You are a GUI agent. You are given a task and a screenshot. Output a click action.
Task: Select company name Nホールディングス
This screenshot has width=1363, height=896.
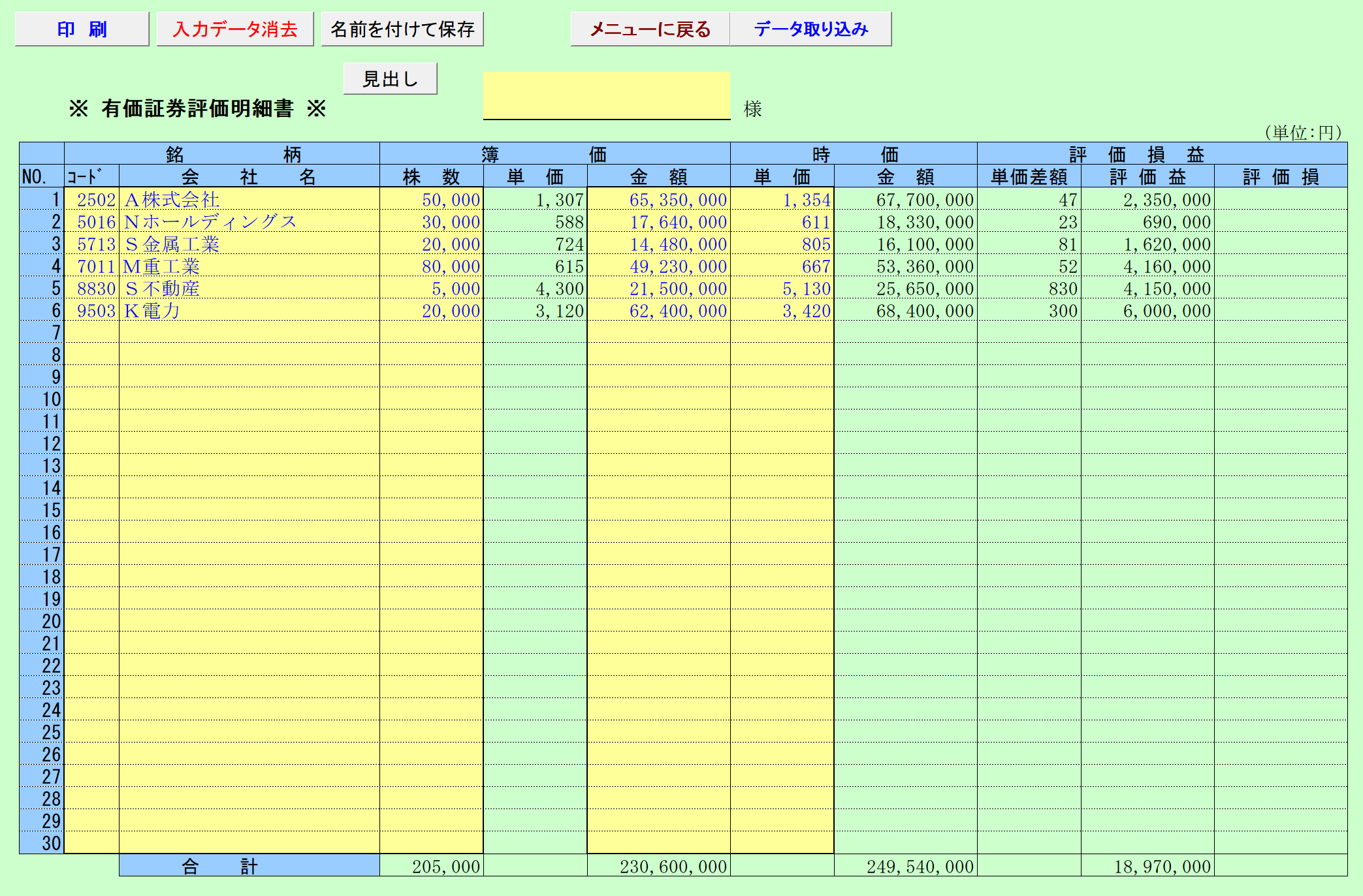pos(249,221)
